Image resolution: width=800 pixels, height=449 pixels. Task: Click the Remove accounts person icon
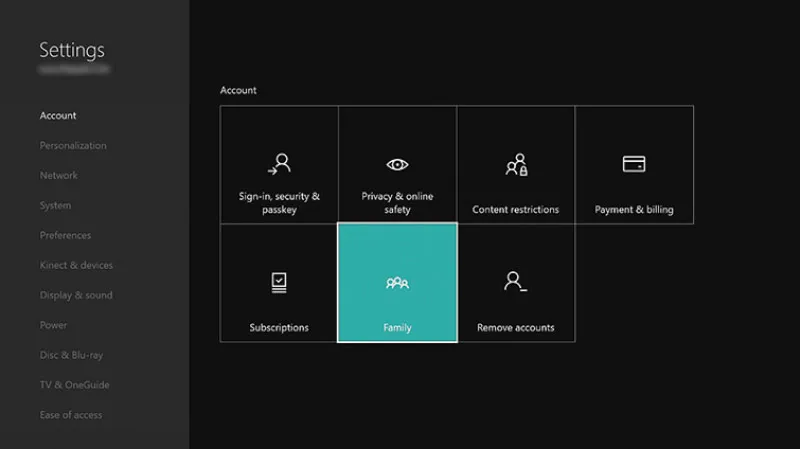pos(515,282)
